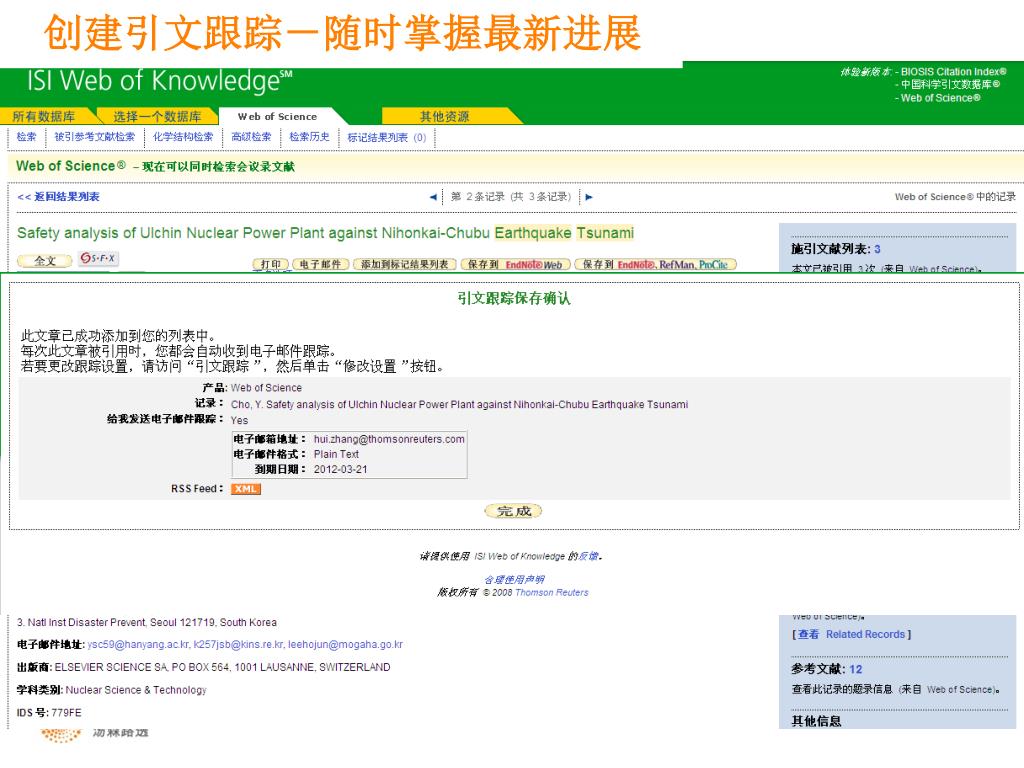Click 保存到 EndNote, RefMan, ProCite button
1024x768 pixels.
[656, 264]
